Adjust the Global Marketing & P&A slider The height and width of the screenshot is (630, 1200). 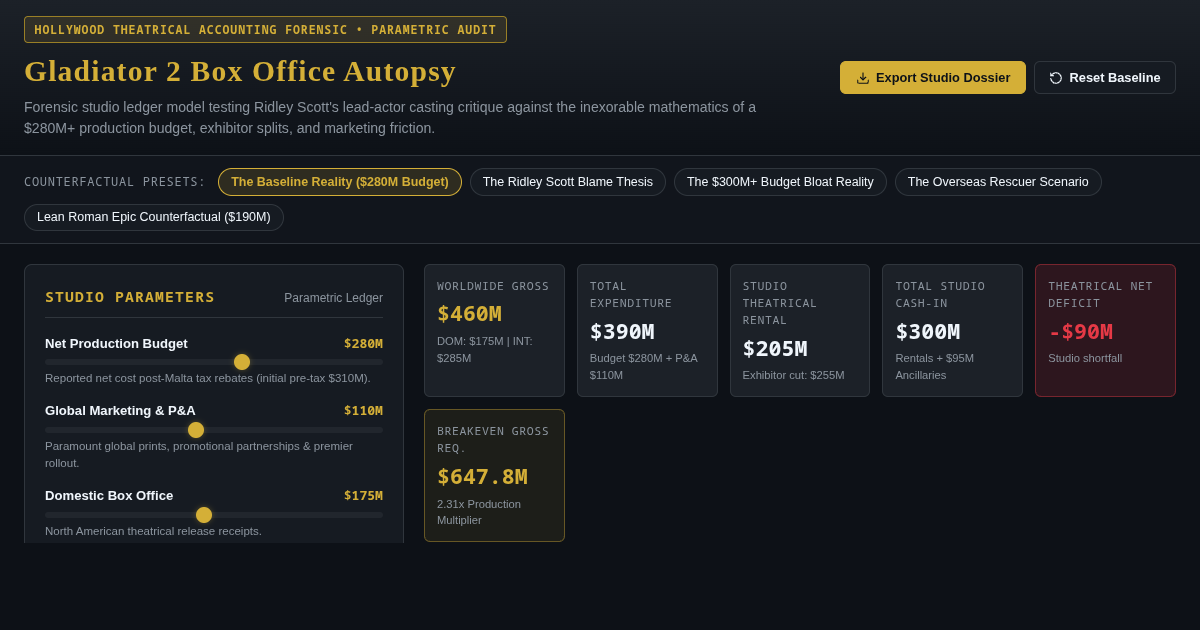point(214,430)
